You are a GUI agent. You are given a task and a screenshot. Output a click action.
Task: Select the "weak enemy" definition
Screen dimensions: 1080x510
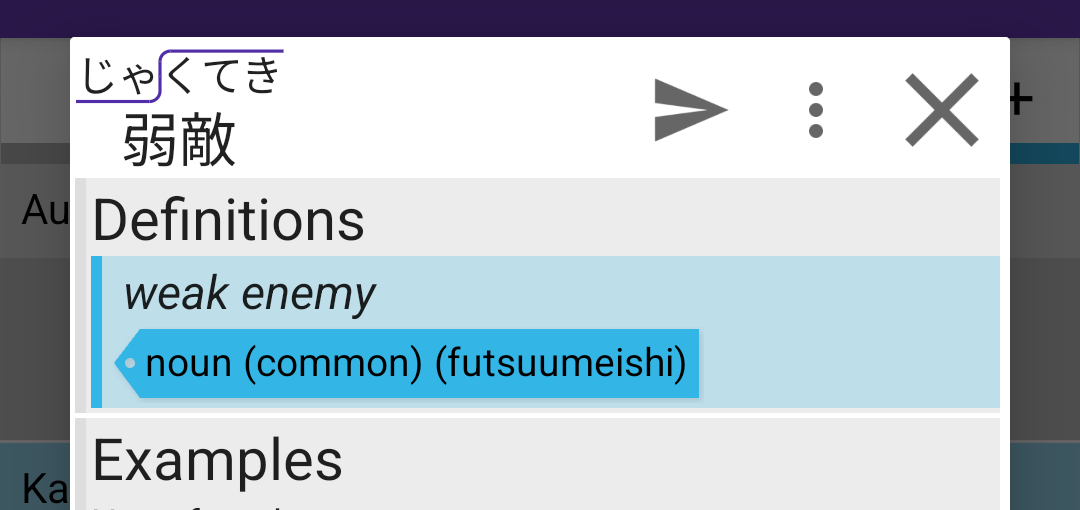(250, 294)
